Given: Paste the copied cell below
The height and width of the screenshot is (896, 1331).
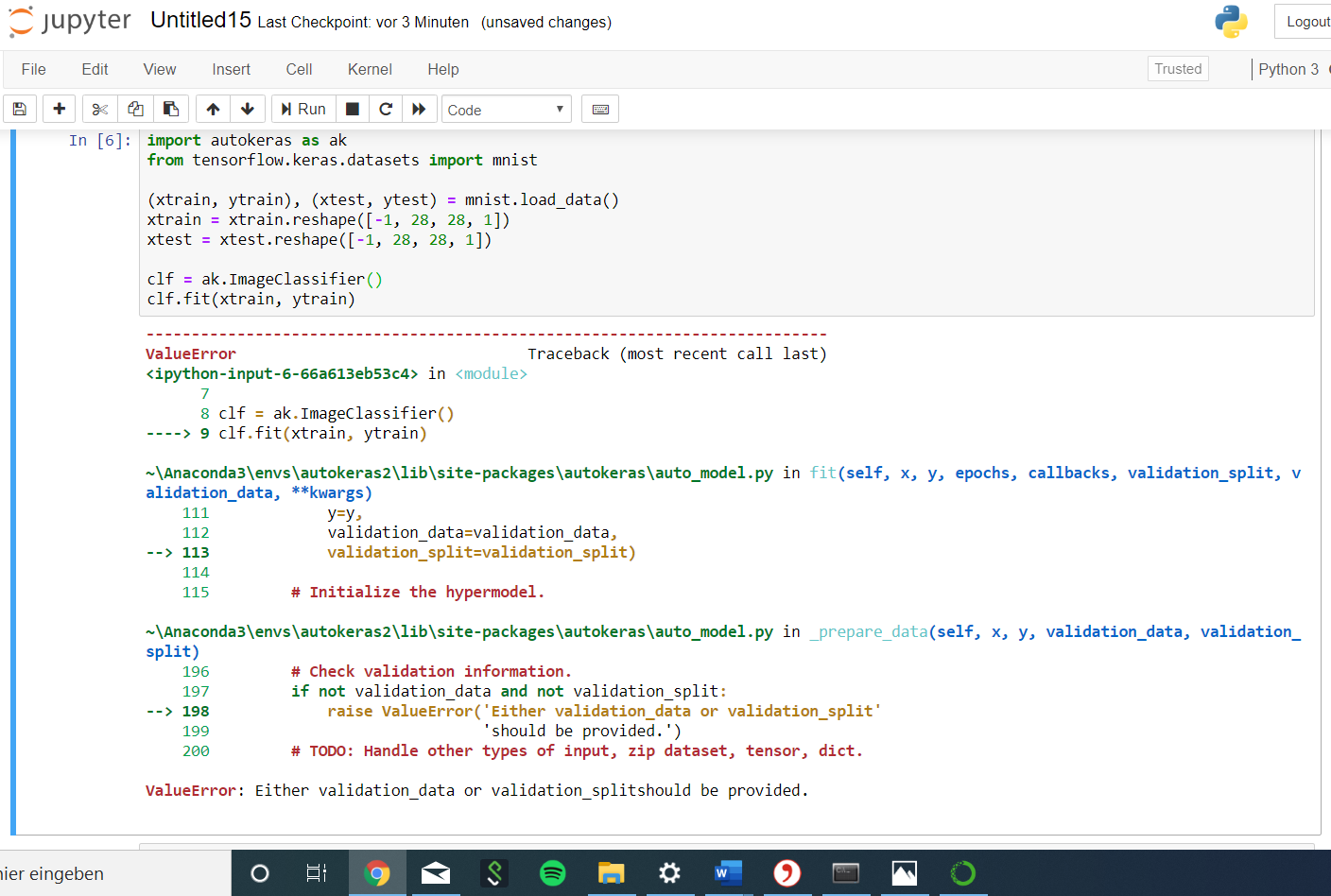Looking at the screenshot, I should click(171, 109).
